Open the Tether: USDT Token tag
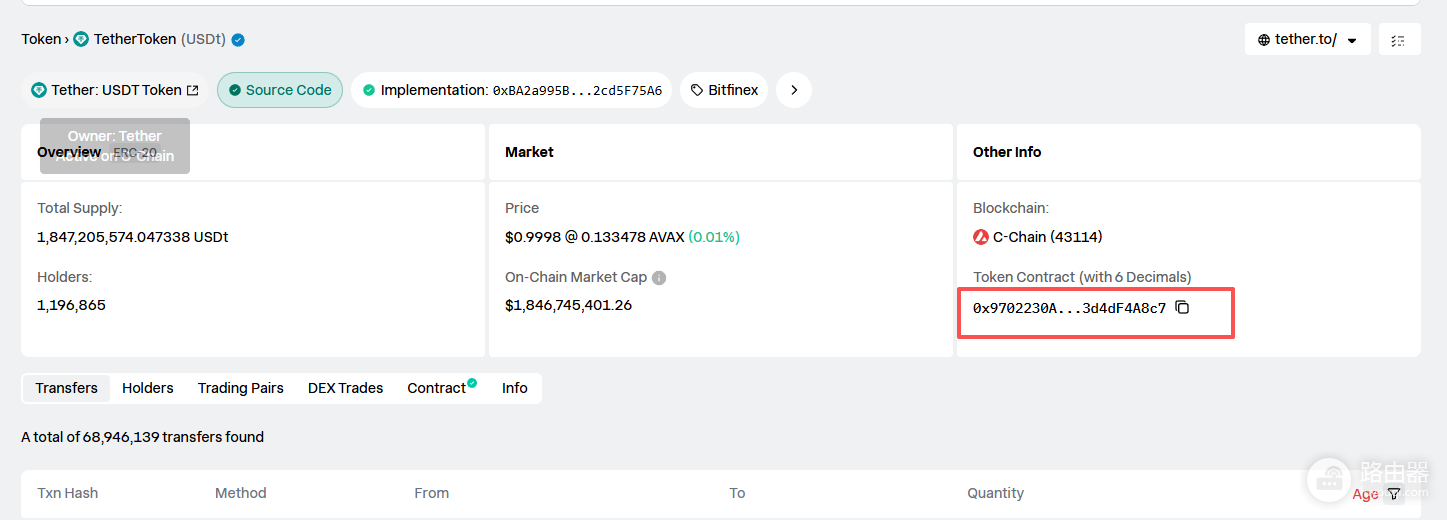Viewport: 1447px width, 520px height. [x=115, y=90]
